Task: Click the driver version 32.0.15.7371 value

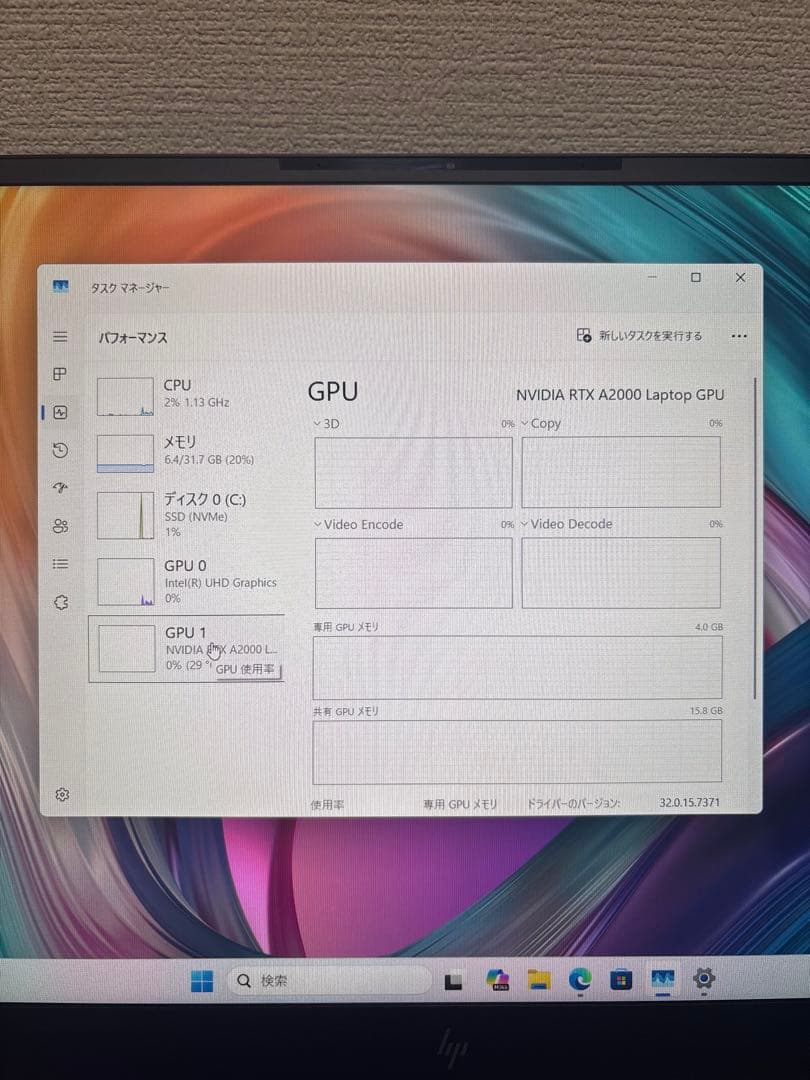Action: (689, 802)
